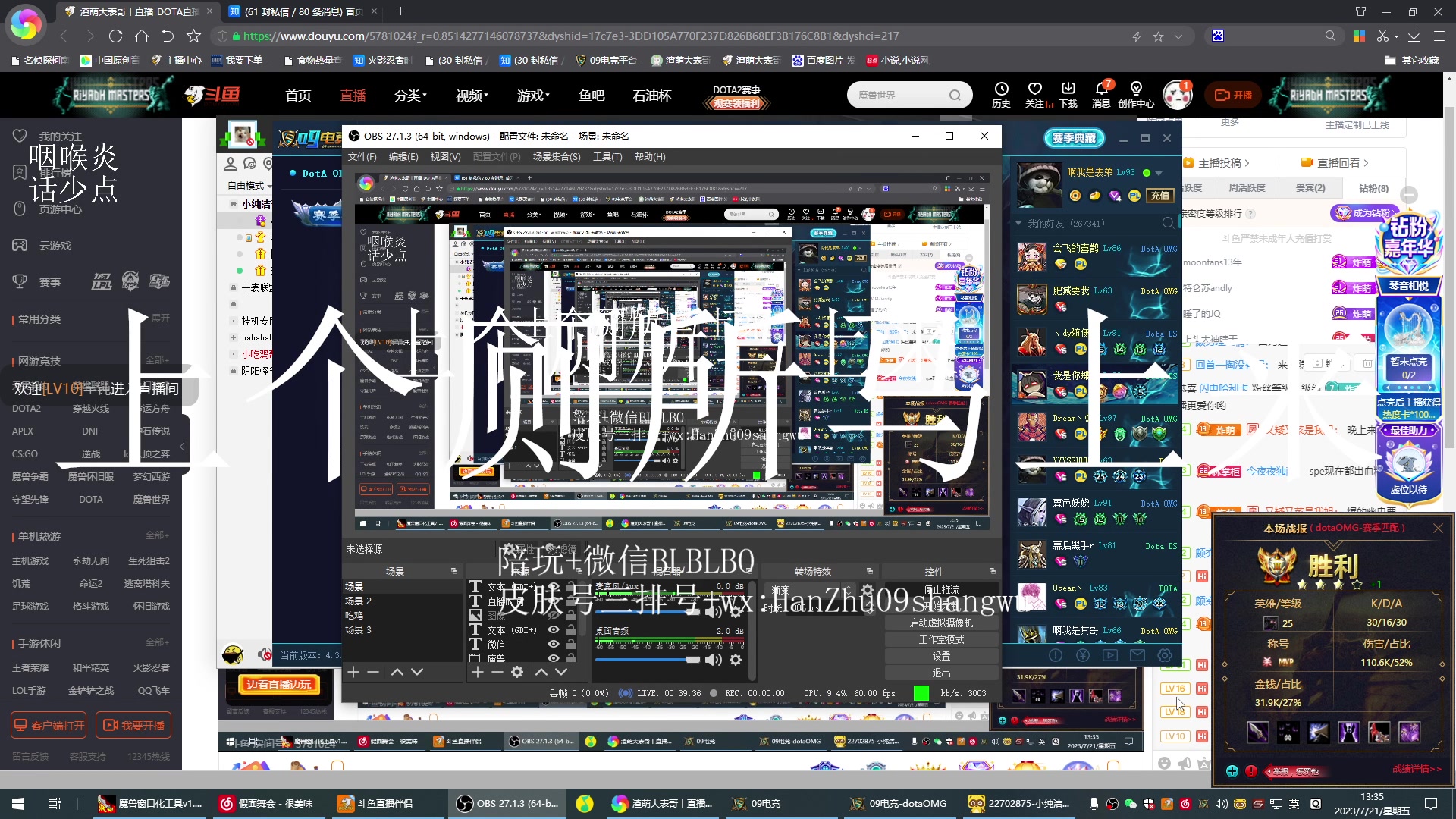
Task: Open Task View on taskbar
Action: [54, 803]
